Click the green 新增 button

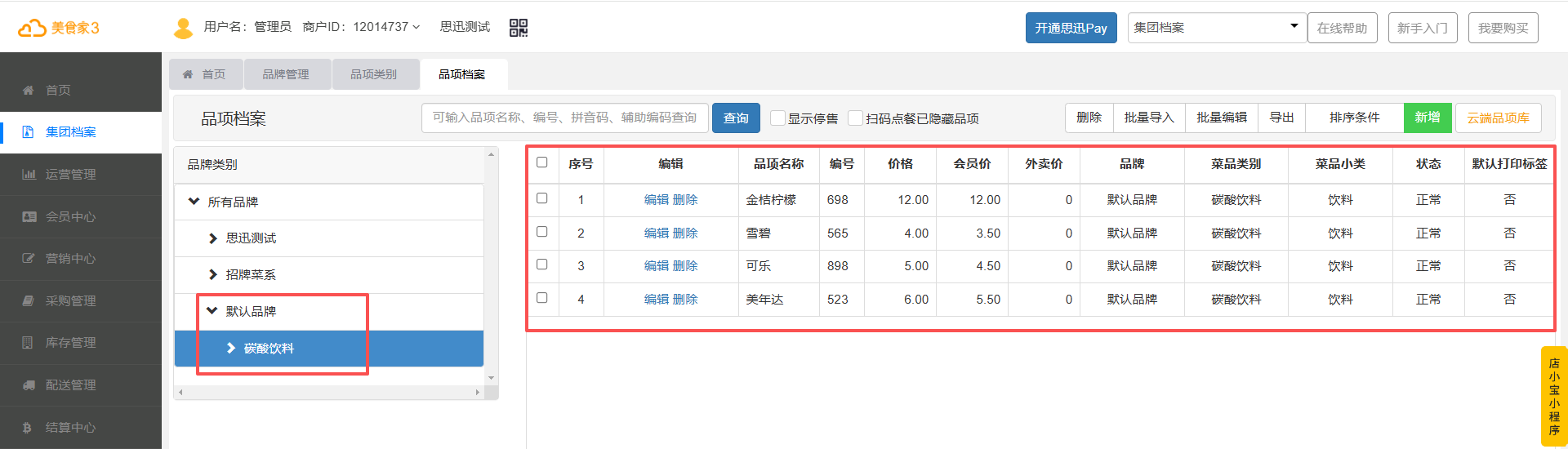(x=1427, y=118)
